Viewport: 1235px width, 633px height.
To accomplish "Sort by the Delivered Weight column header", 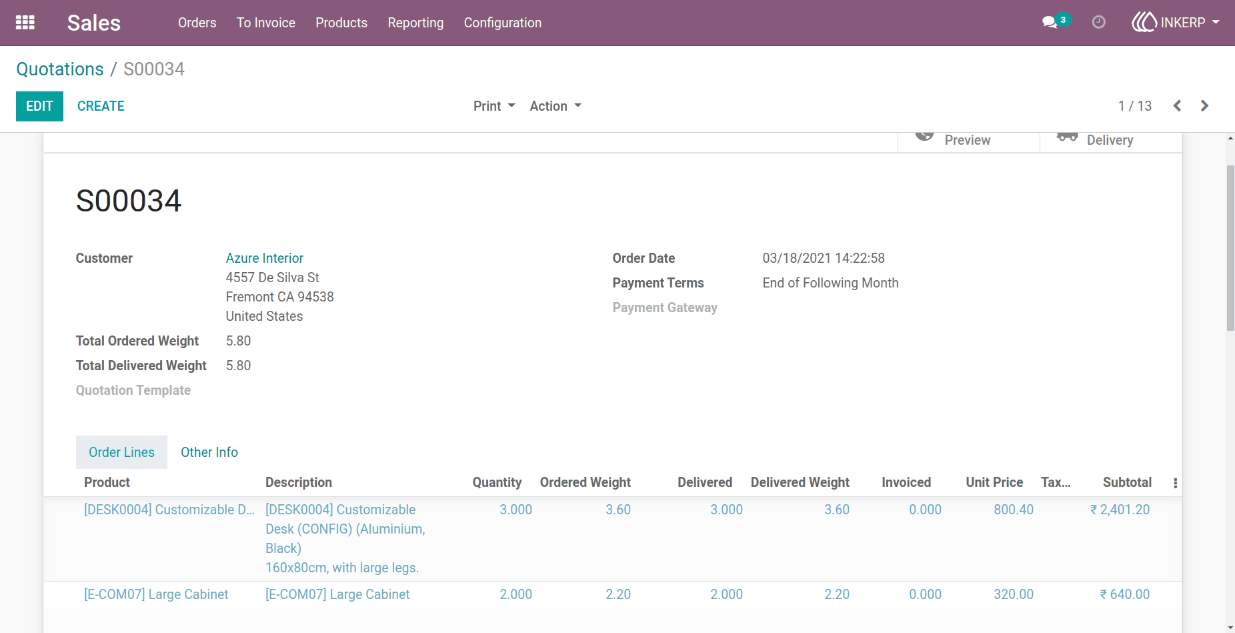I will [800, 482].
